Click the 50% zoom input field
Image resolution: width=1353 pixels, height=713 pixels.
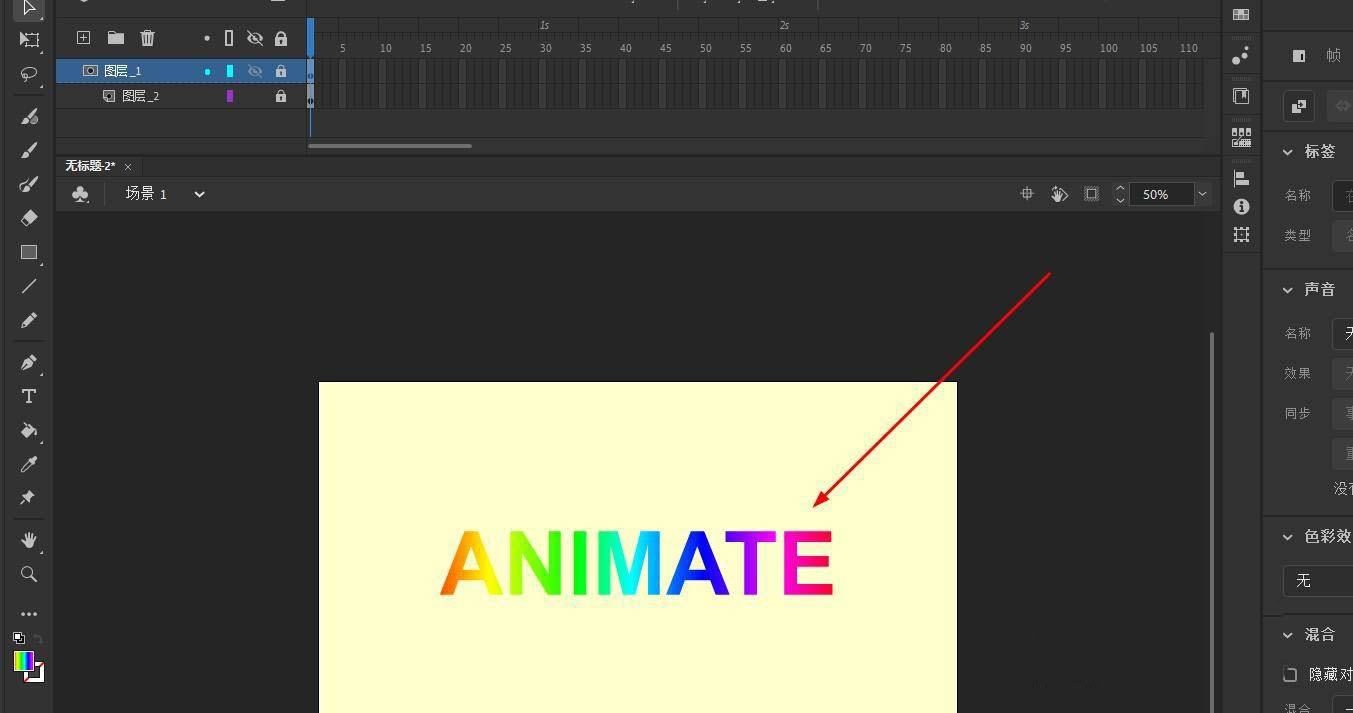click(1162, 194)
